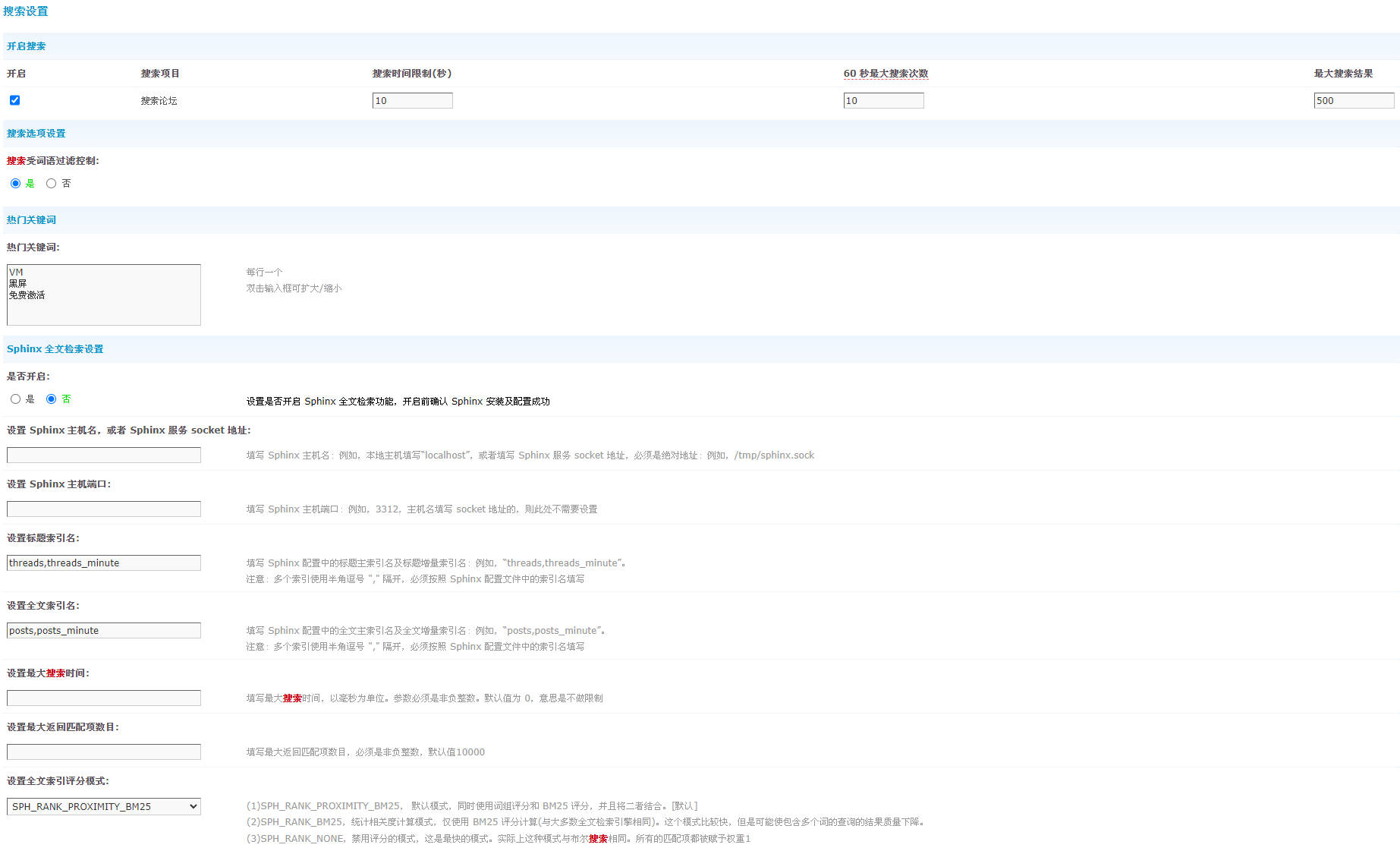
Task: Click the 热门关键词 section header
Action: (31, 220)
